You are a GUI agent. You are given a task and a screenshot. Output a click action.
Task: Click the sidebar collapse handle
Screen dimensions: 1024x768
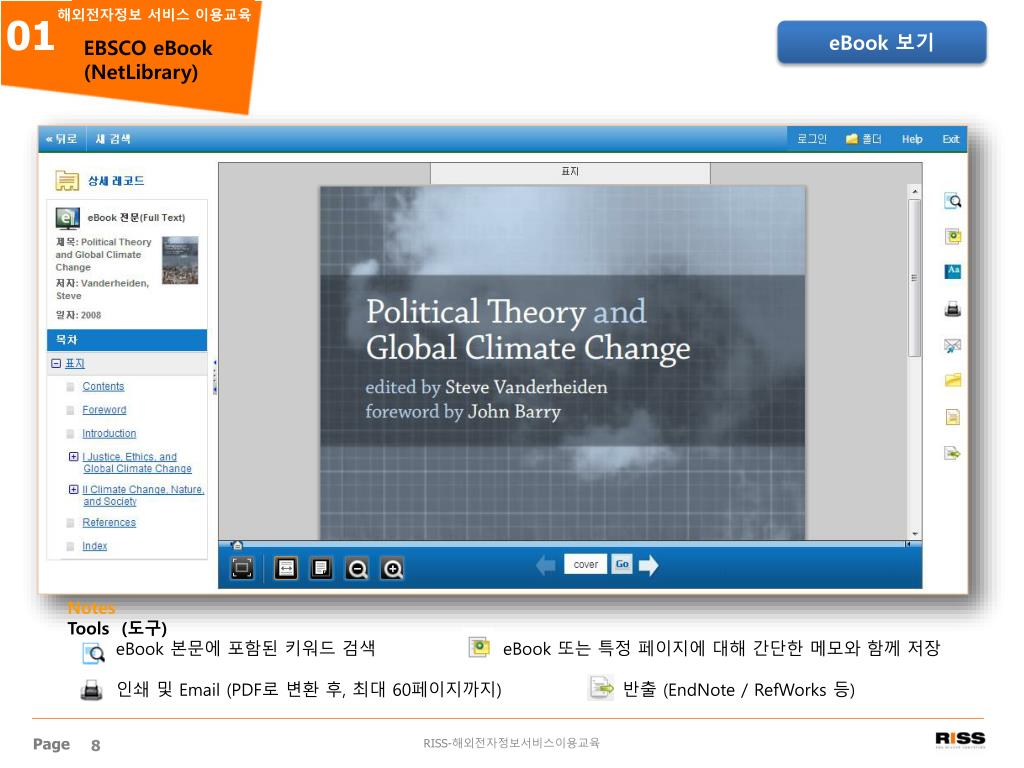tap(214, 377)
